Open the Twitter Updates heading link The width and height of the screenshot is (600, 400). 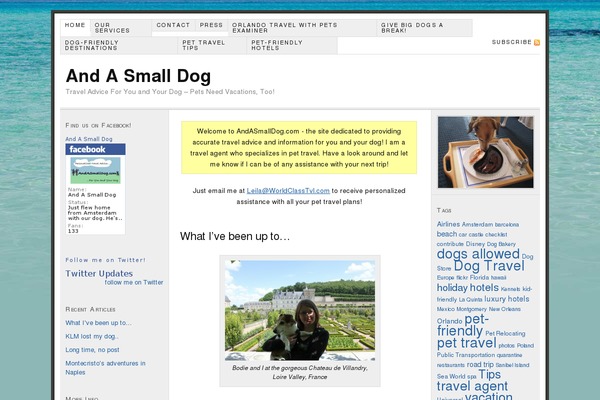99,274
